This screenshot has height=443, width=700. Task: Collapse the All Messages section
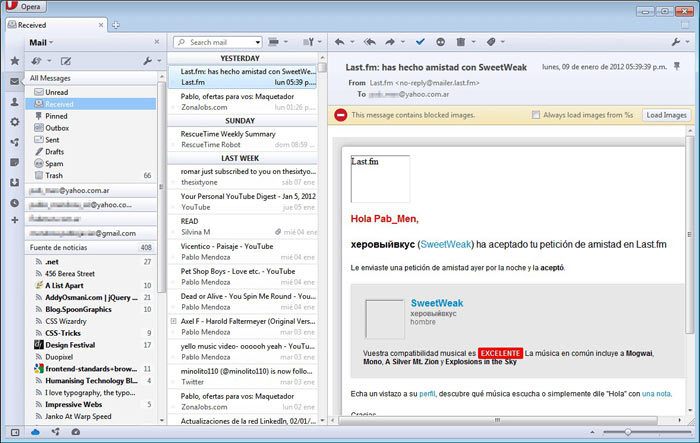point(91,78)
